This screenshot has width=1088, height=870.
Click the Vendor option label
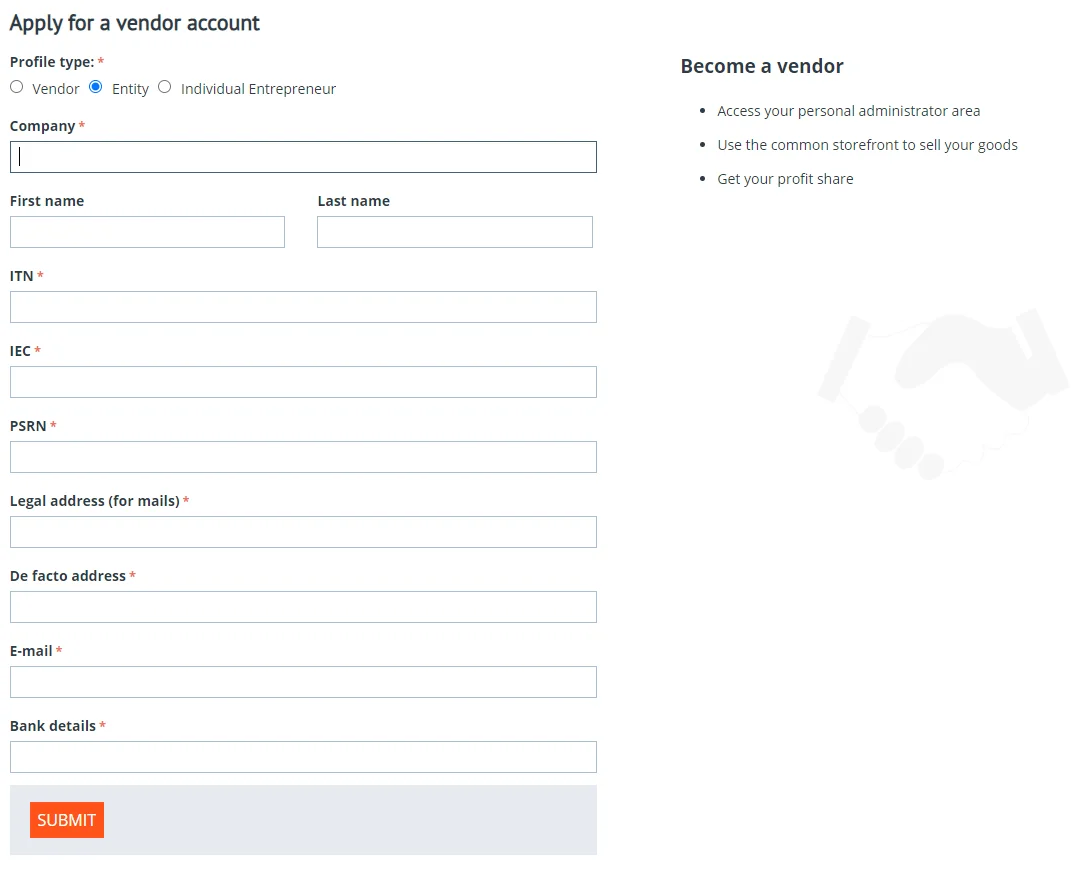tap(56, 89)
